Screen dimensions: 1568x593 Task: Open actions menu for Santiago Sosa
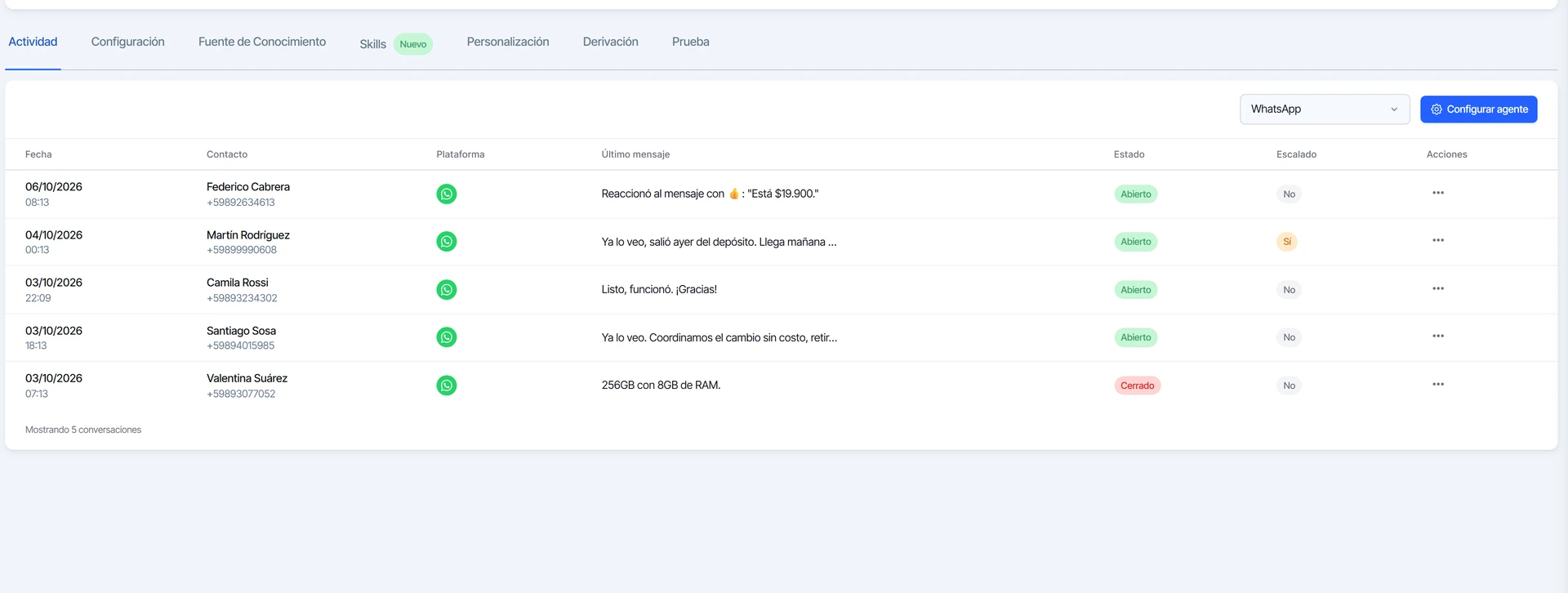click(x=1438, y=336)
